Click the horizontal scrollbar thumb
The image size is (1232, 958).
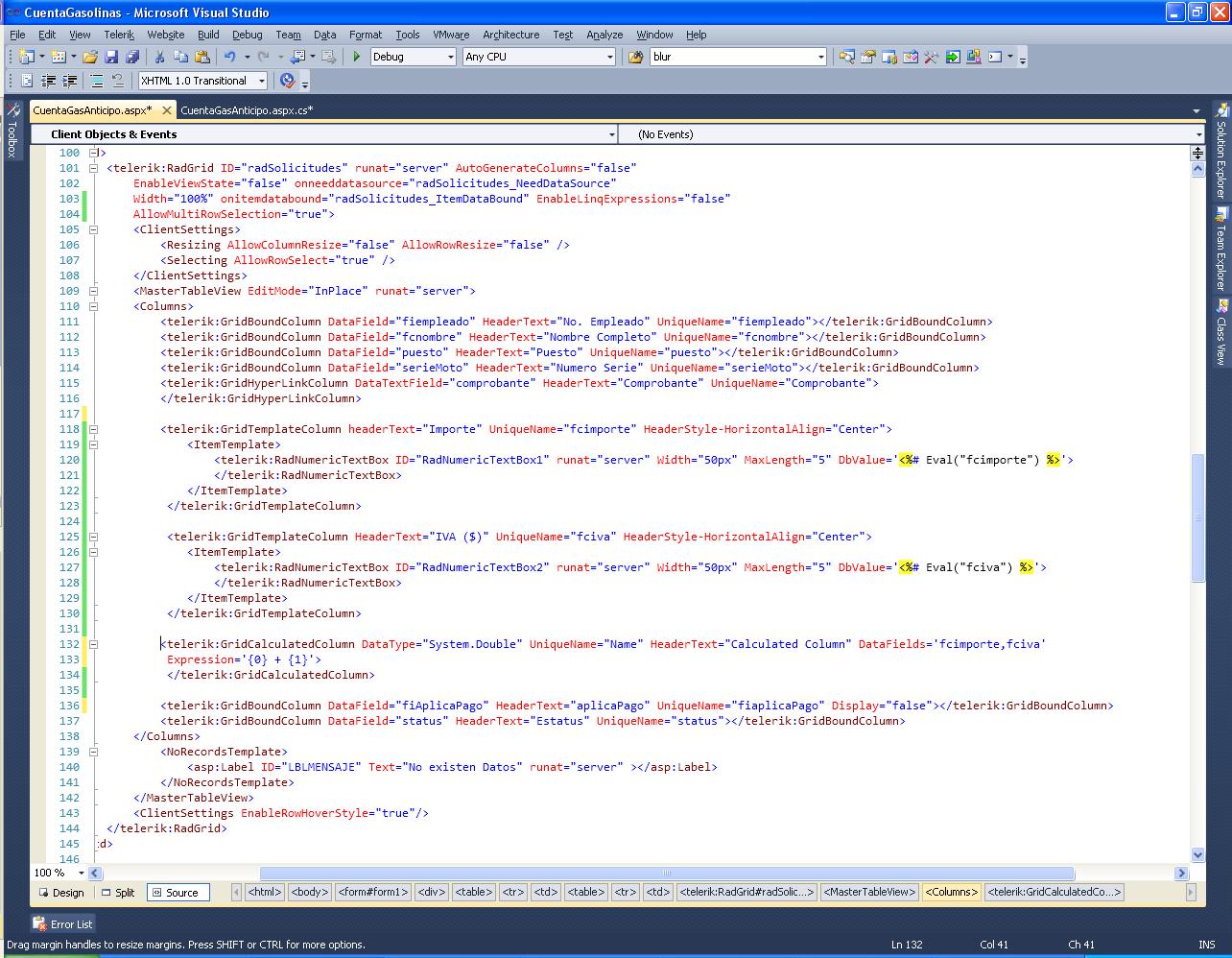[x=666, y=874]
